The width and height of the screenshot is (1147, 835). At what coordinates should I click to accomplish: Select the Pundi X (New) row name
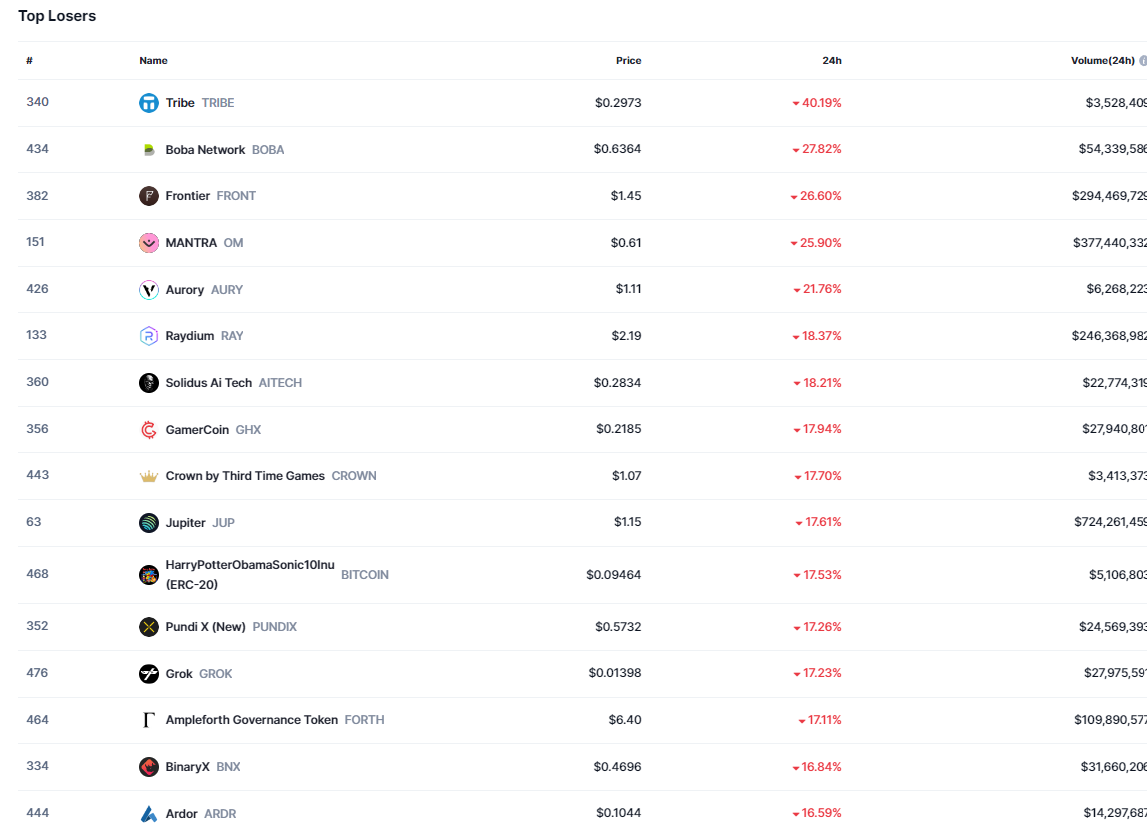[205, 627]
